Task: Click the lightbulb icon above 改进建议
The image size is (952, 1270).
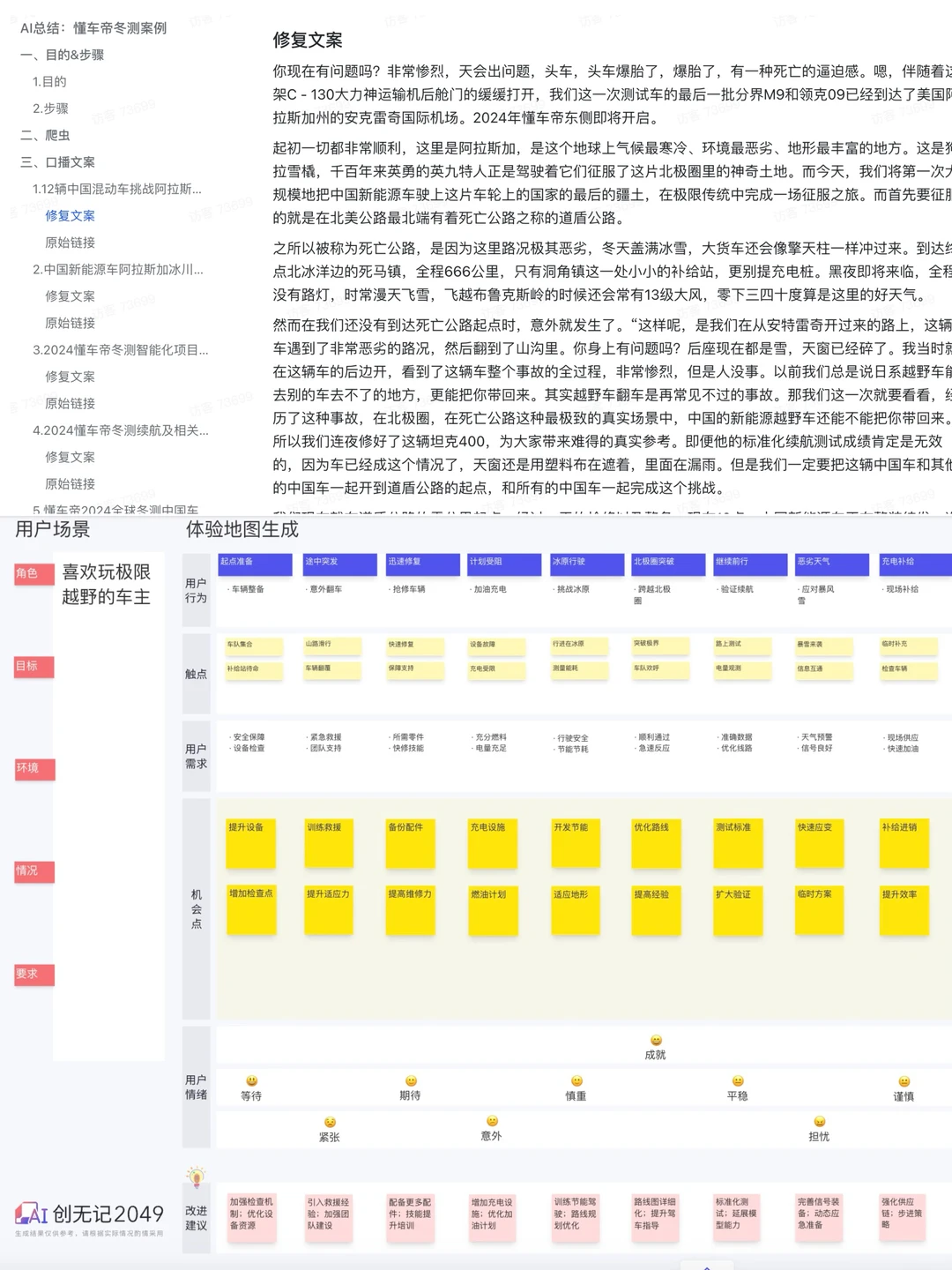Action: tap(196, 1176)
